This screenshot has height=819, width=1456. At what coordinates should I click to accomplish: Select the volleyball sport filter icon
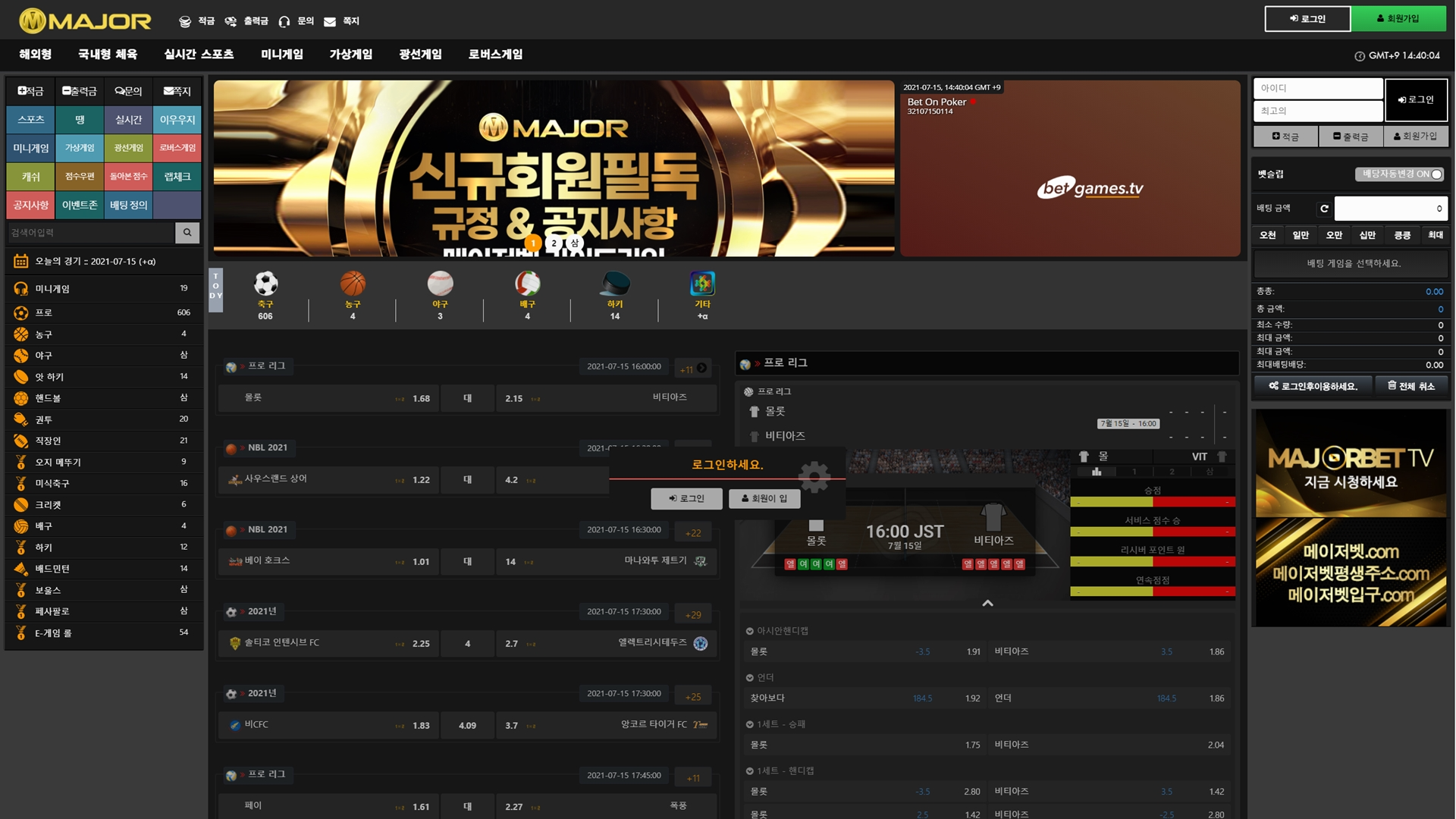pyautogui.click(x=527, y=284)
